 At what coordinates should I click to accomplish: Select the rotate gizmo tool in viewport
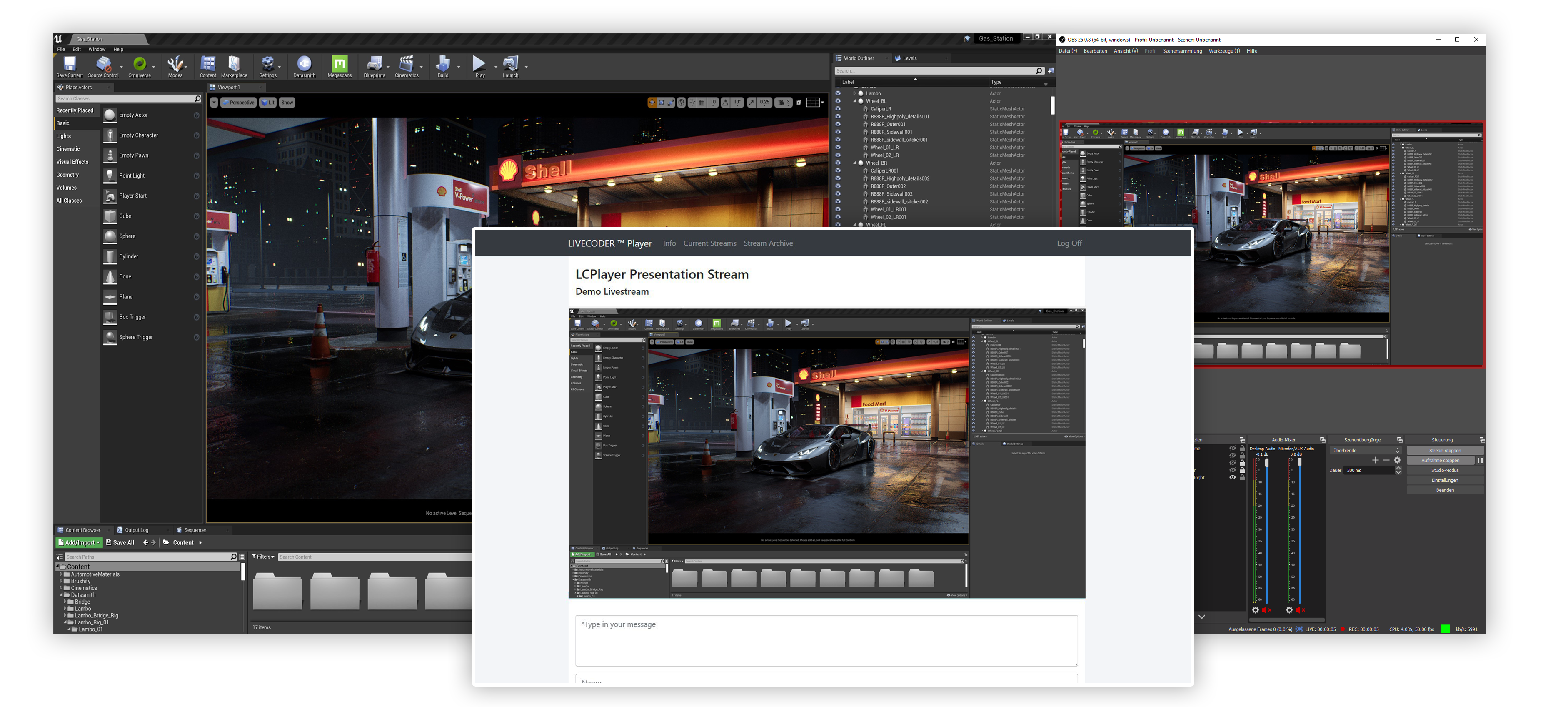661,102
